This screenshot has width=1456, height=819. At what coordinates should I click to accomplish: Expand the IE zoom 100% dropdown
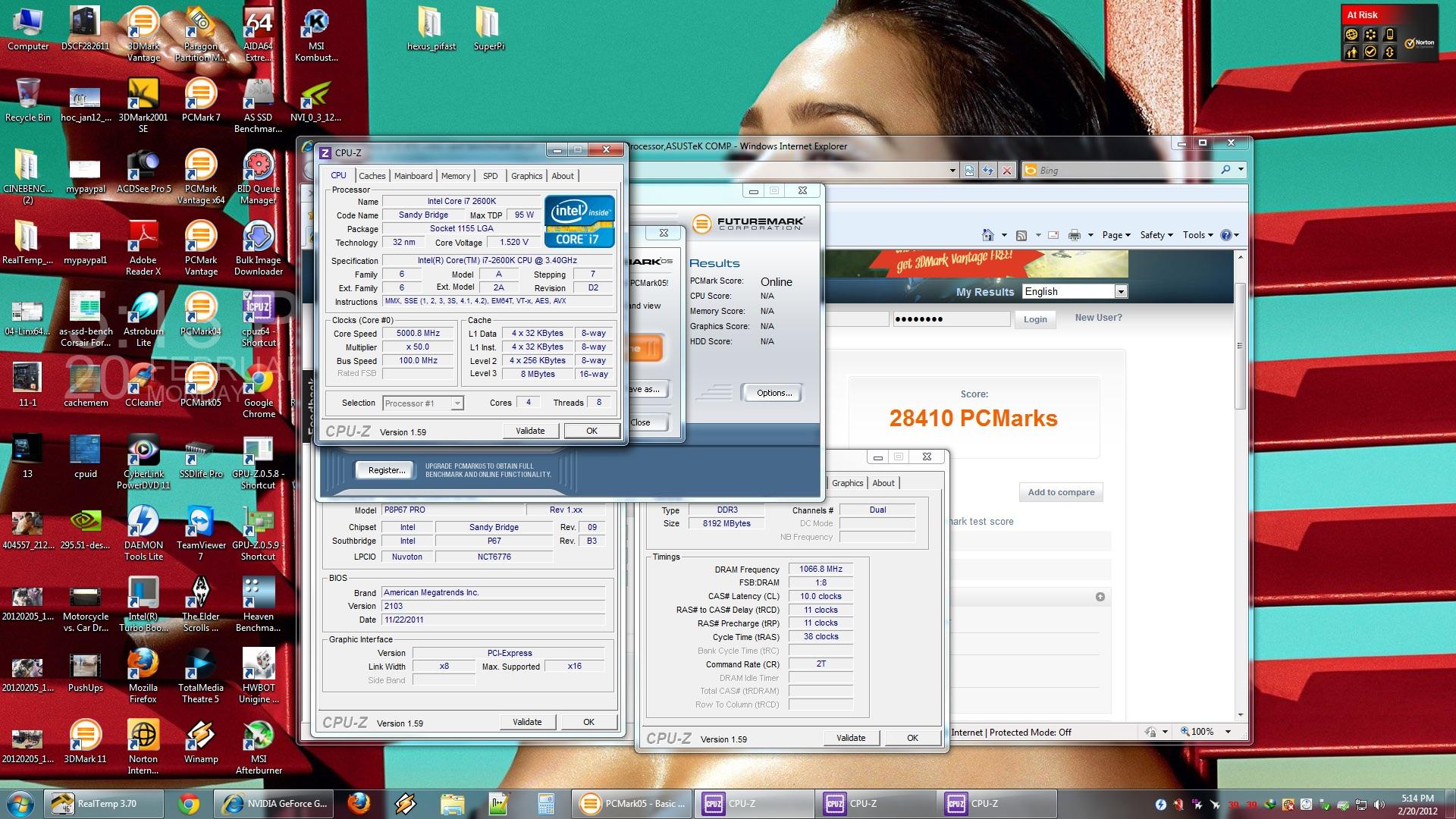click(1228, 732)
